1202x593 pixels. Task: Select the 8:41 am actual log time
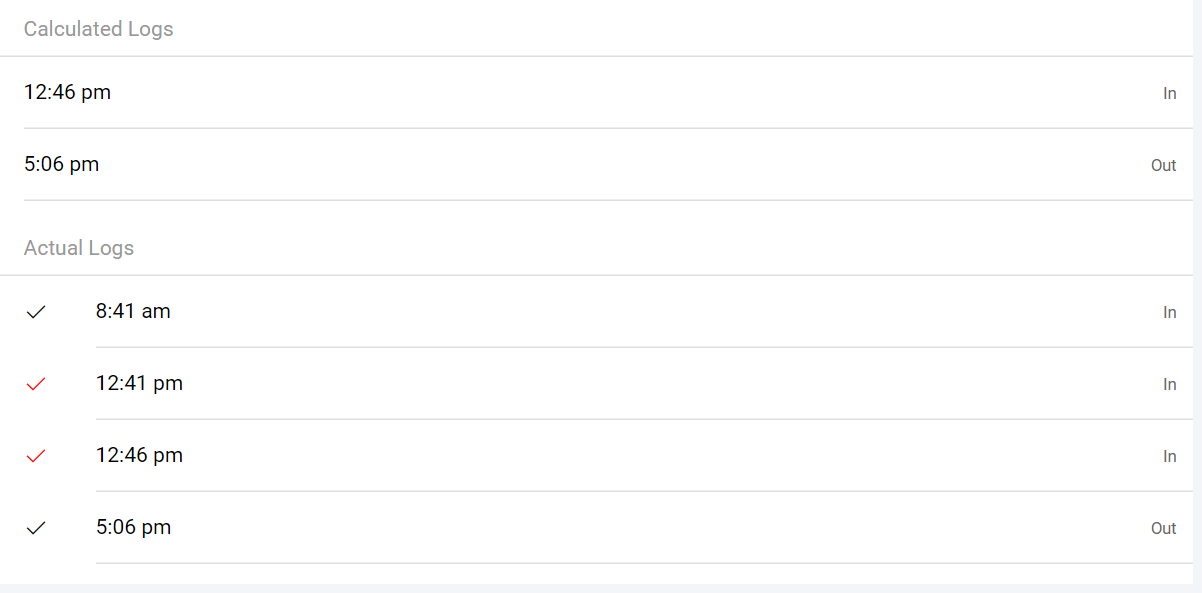pos(133,311)
